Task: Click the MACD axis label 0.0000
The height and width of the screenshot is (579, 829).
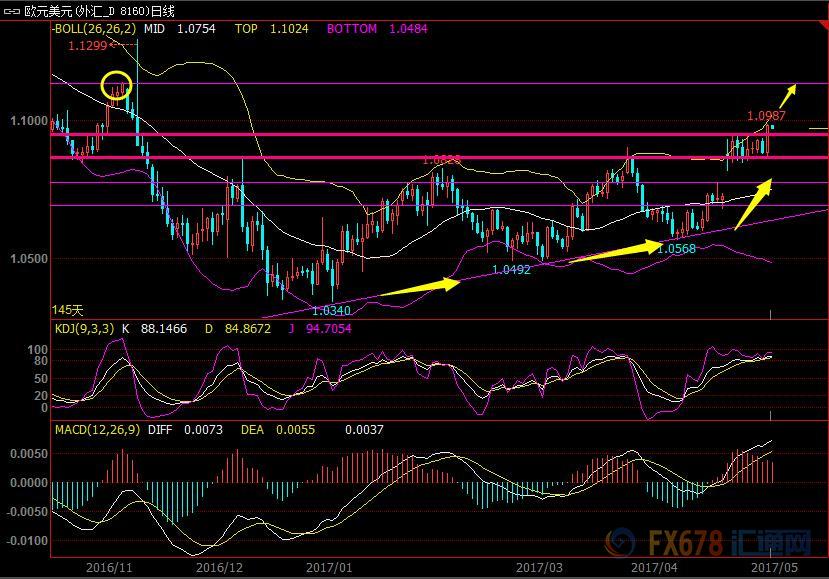Action: [29, 483]
